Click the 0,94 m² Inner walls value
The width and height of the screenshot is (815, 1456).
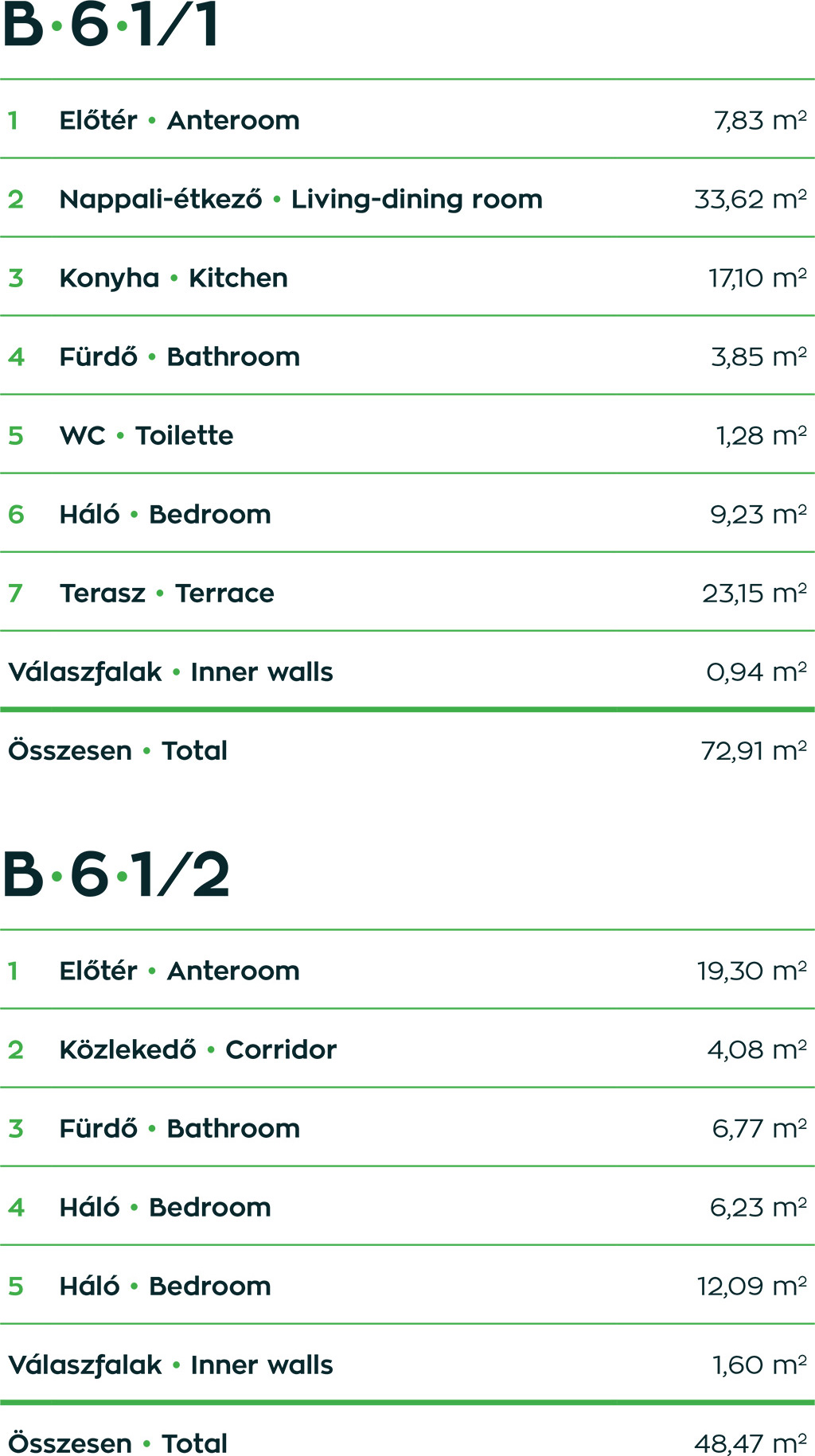[756, 672]
